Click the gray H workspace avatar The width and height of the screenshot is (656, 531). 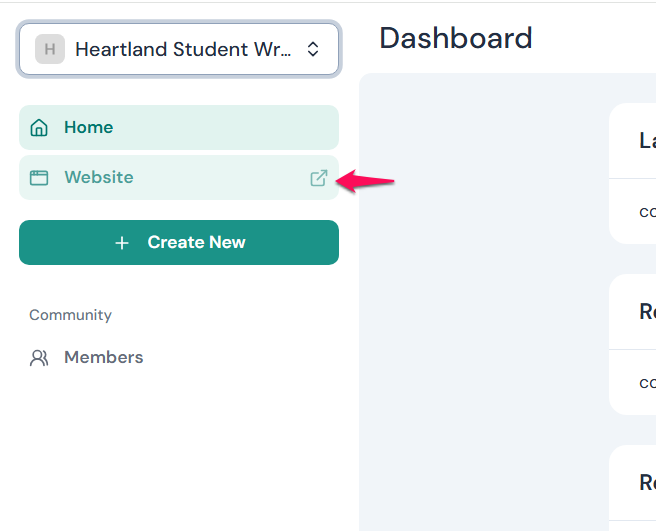pos(50,49)
